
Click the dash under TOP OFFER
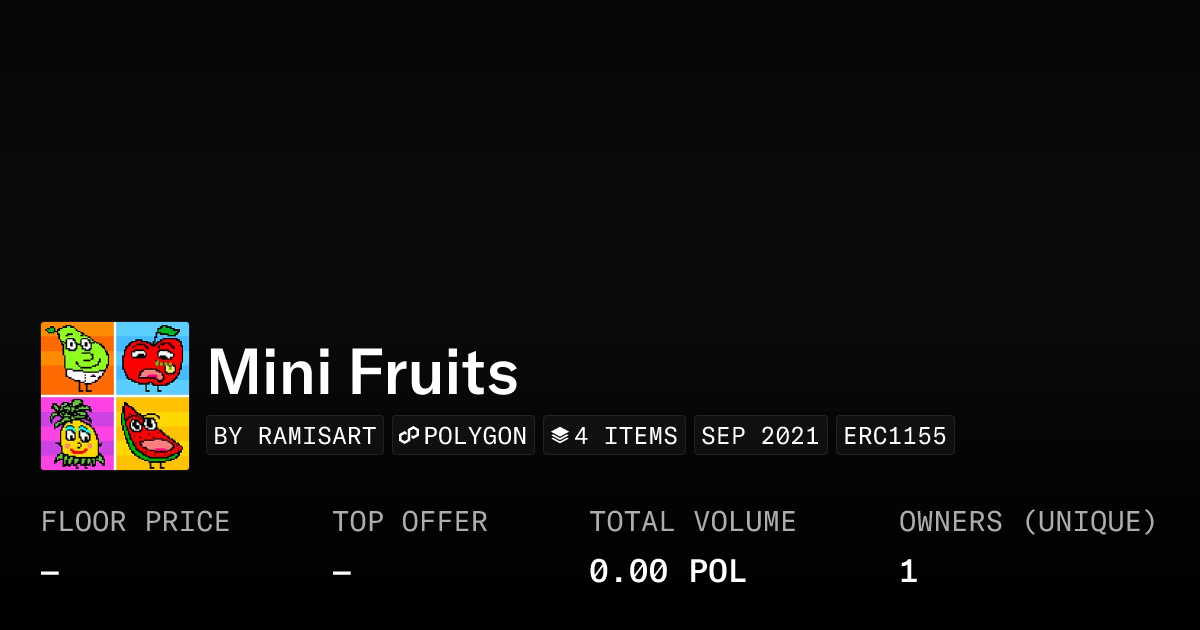[342, 573]
